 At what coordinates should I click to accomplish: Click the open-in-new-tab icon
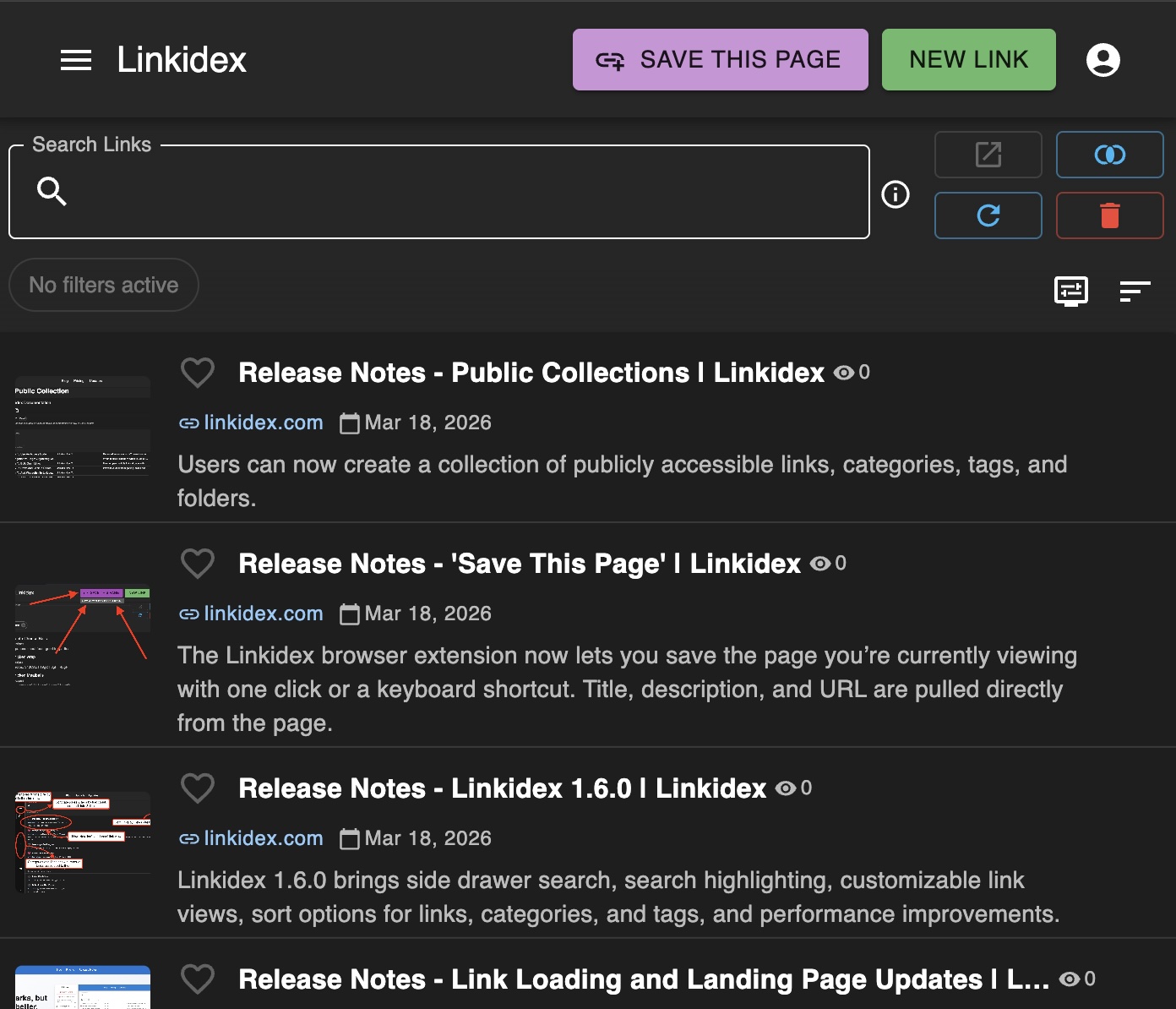(988, 155)
